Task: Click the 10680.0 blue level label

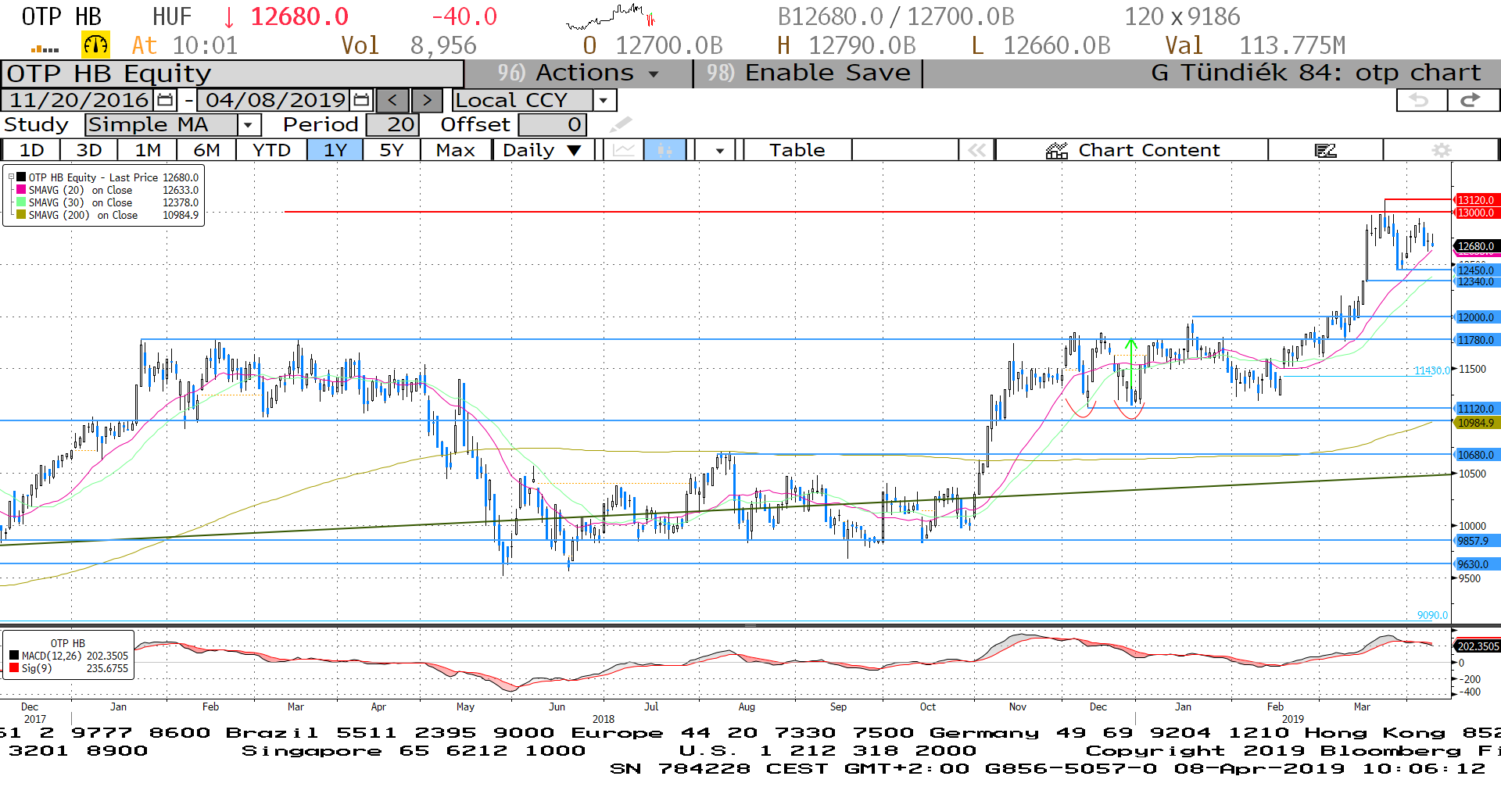Action: [x=1476, y=455]
